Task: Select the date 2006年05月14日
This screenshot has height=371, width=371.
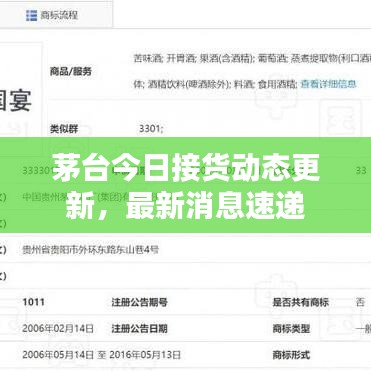Action: coord(58,355)
